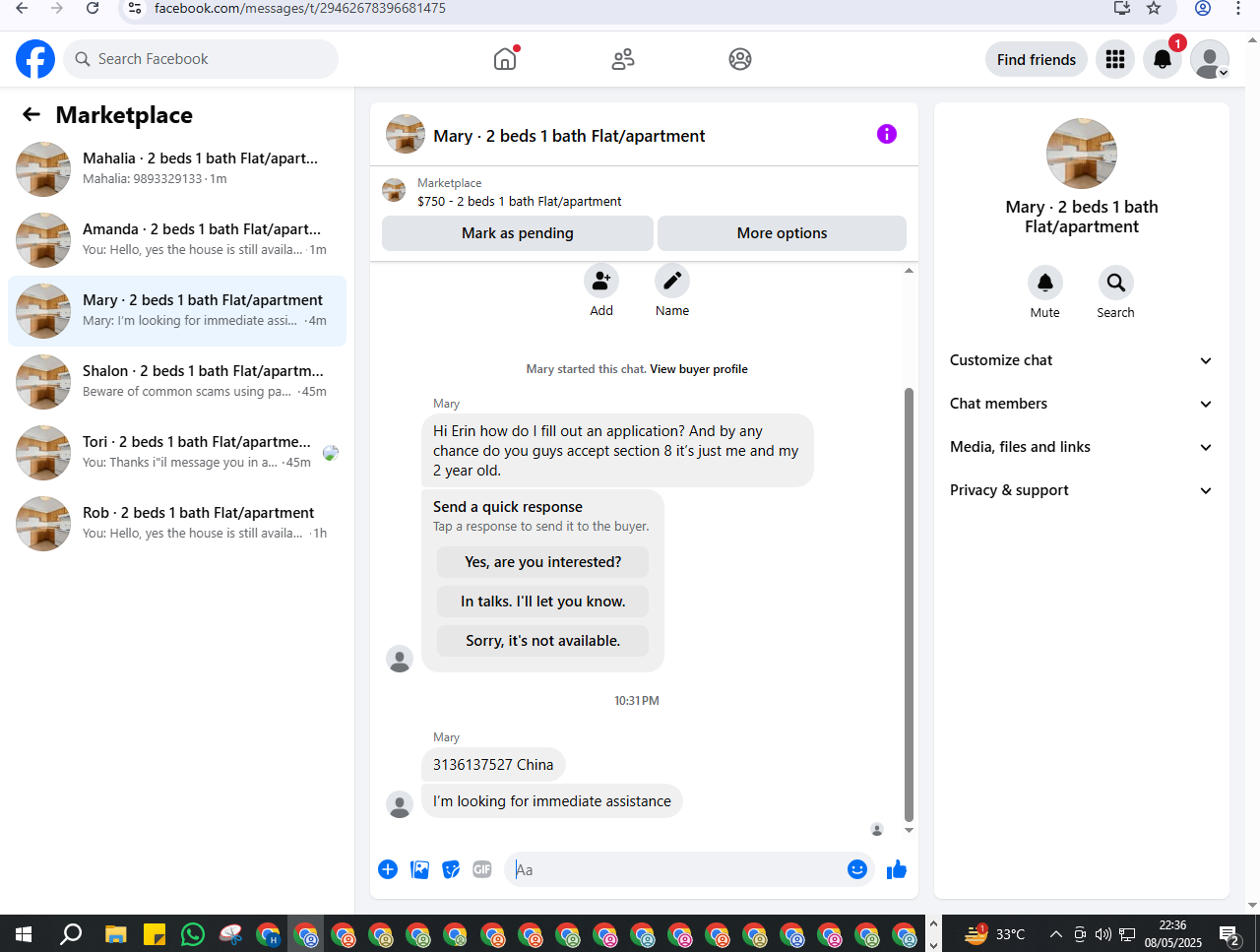Click the Aa message input box

(x=677, y=869)
